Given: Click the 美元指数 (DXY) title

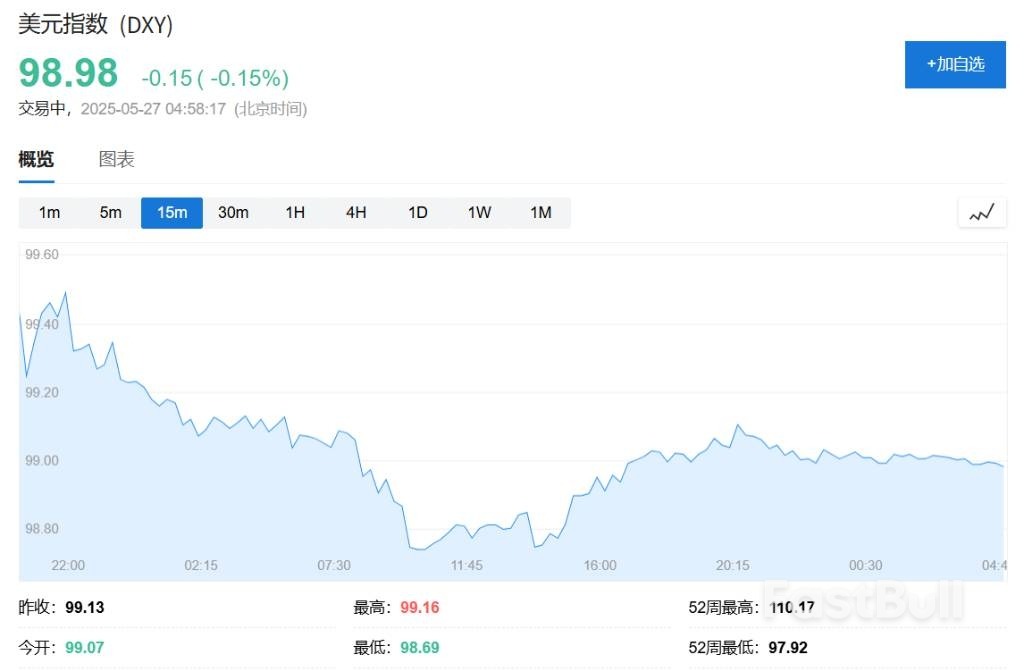Looking at the screenshot, I should click(96, 25).
